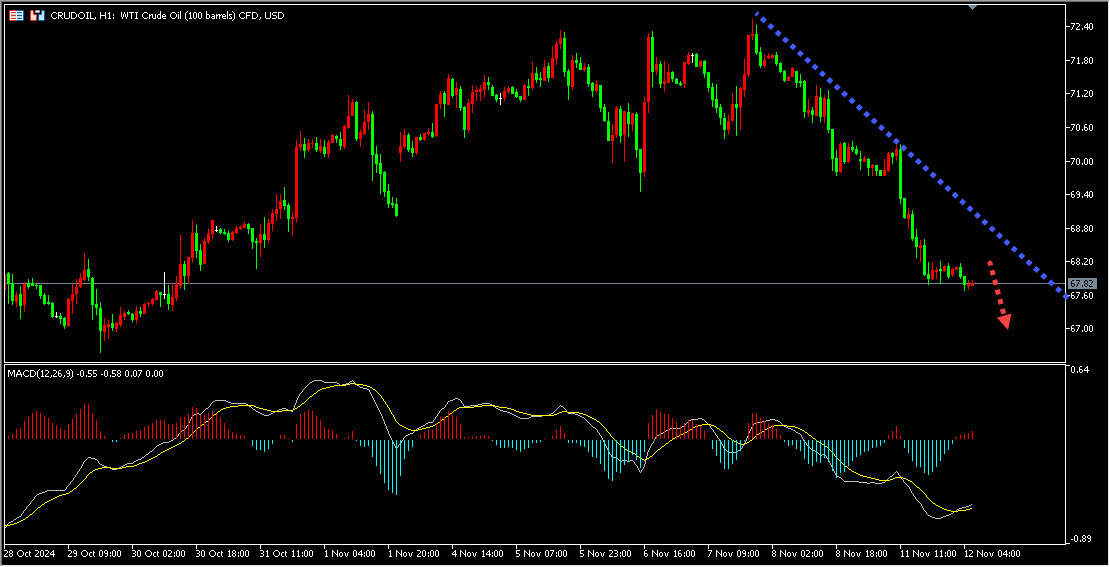
Task: Click the 70.00 price scale label
Action: [x=1081, y=161]
